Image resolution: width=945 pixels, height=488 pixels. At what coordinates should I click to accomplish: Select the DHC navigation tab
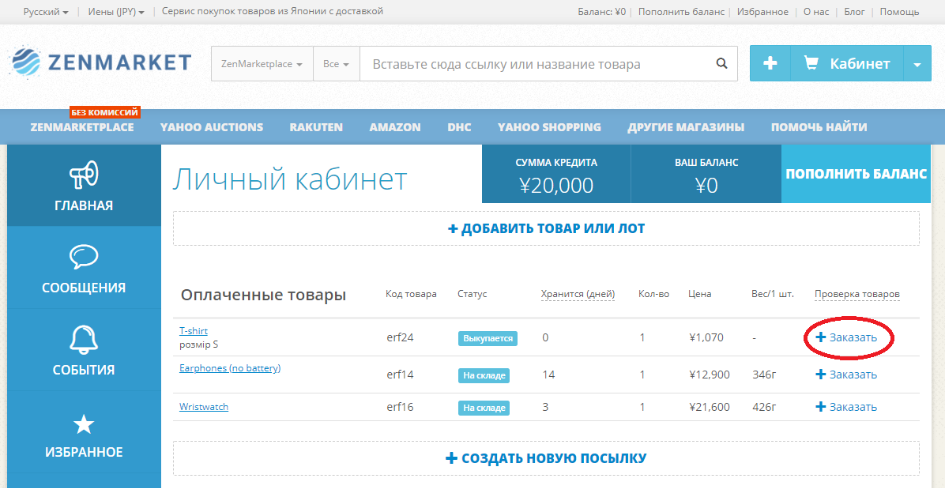click(459, 127)
